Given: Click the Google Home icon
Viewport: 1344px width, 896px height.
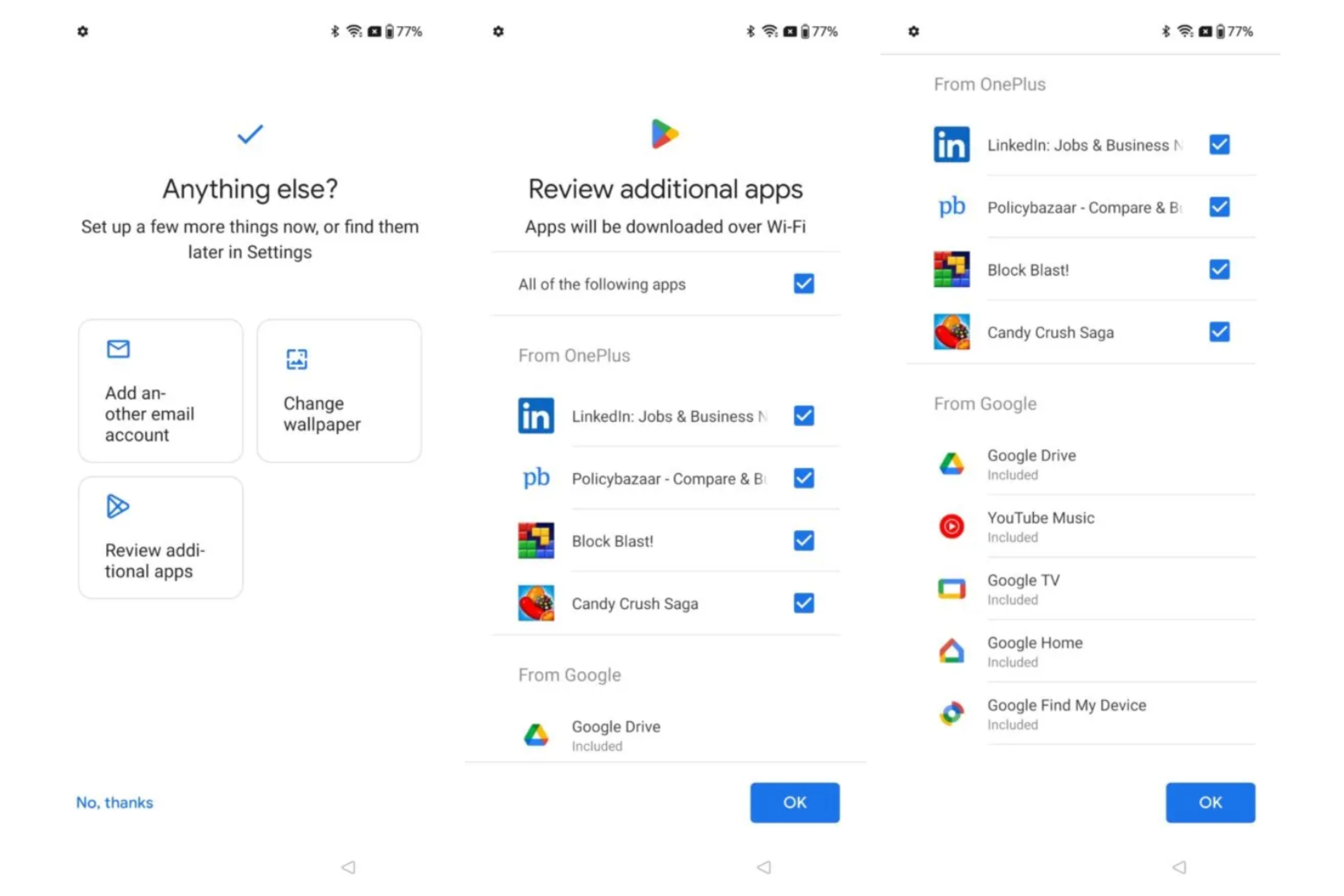Looking at the screenshot, I should pyautogui.click(x=952, y=651).
